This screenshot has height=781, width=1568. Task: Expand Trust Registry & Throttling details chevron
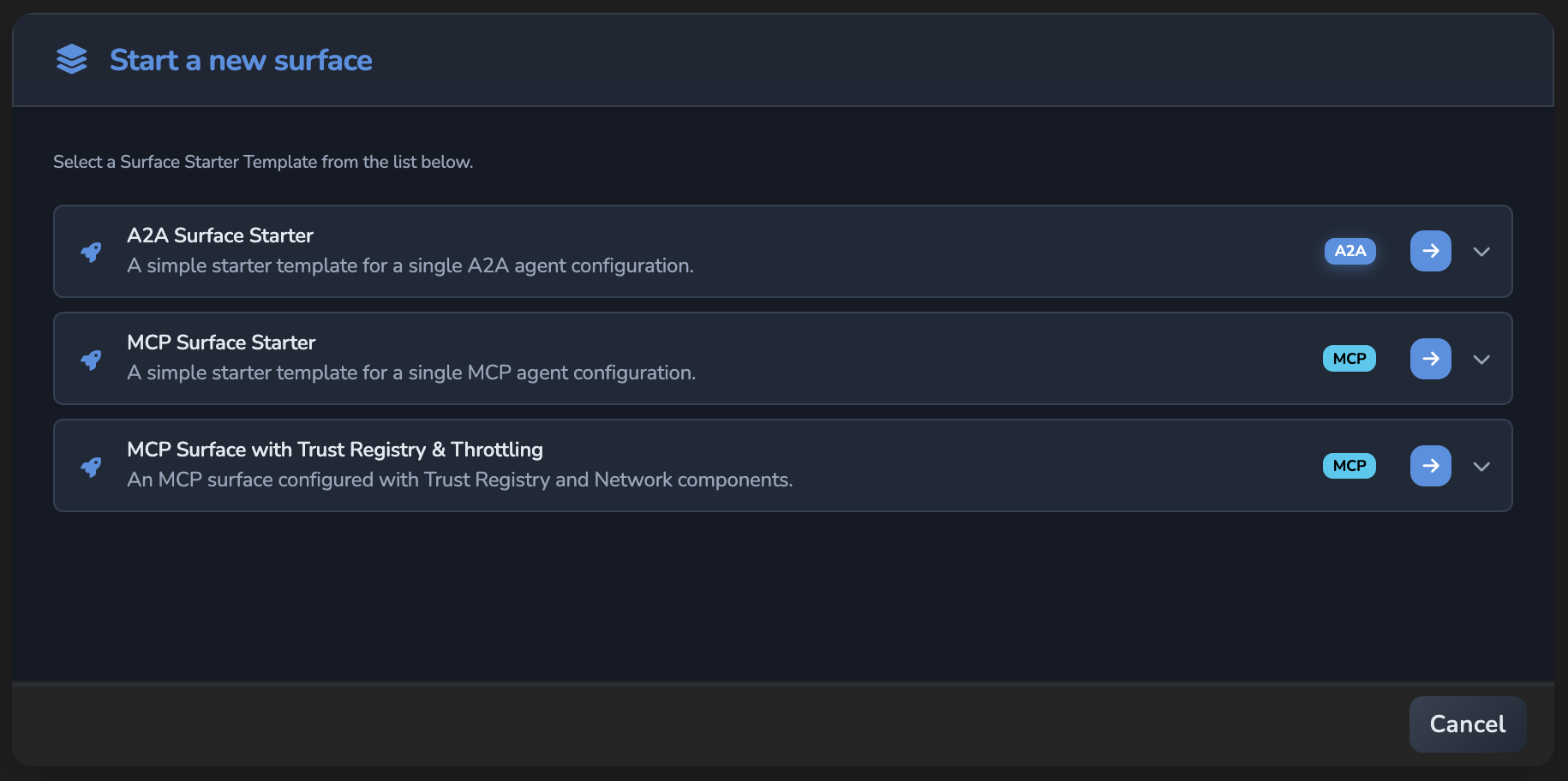pyautogui.click(x=1481, y=467)
